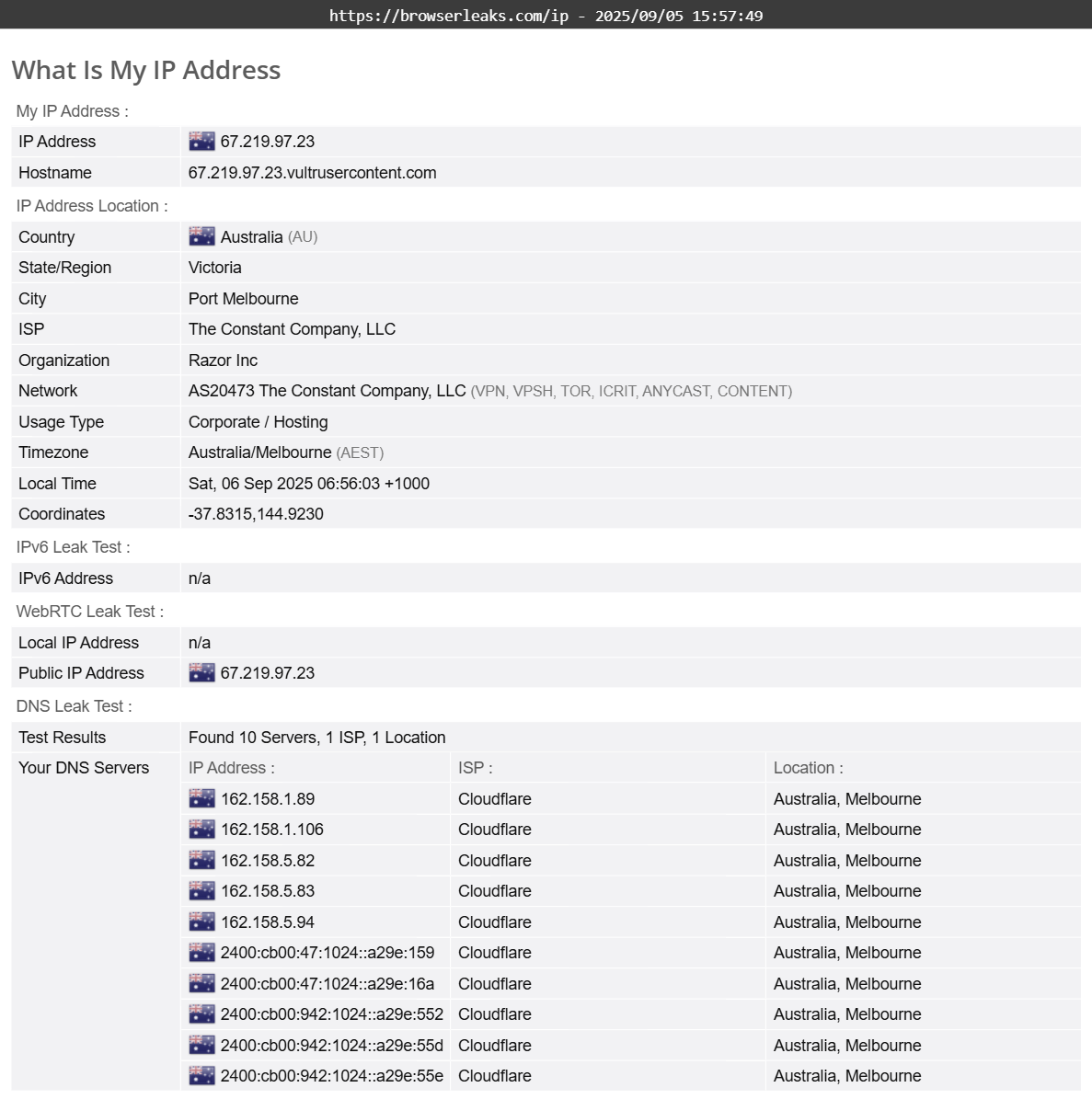Click the Australia/Melbourne timezone value
1092x1099 pixels.
tap(259, 452)
